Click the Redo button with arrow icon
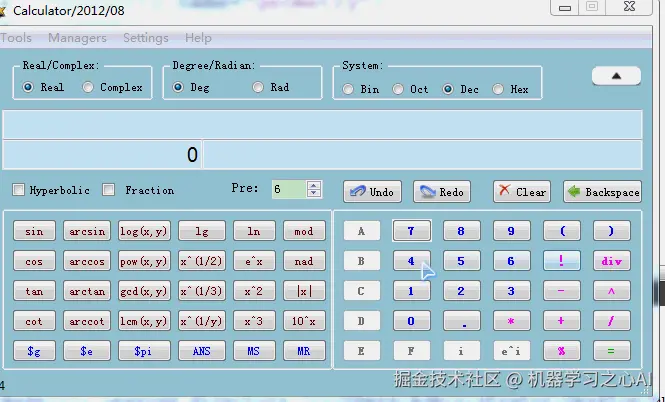Screen dimensions: 665x402 441,192
